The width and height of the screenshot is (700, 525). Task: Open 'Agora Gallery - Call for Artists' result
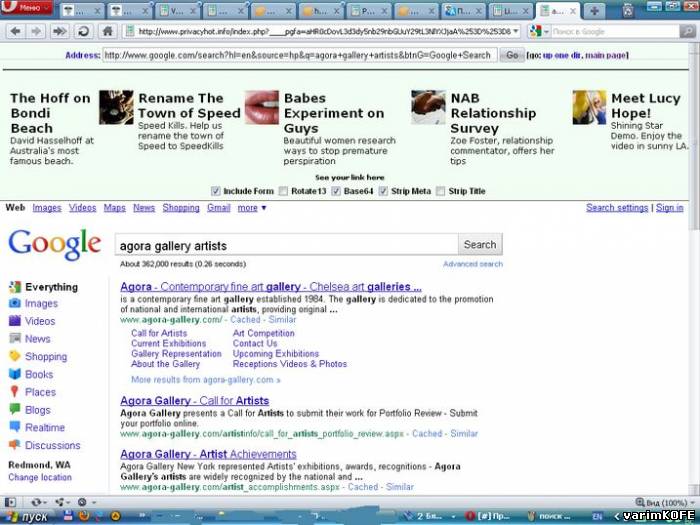(195, 400)
